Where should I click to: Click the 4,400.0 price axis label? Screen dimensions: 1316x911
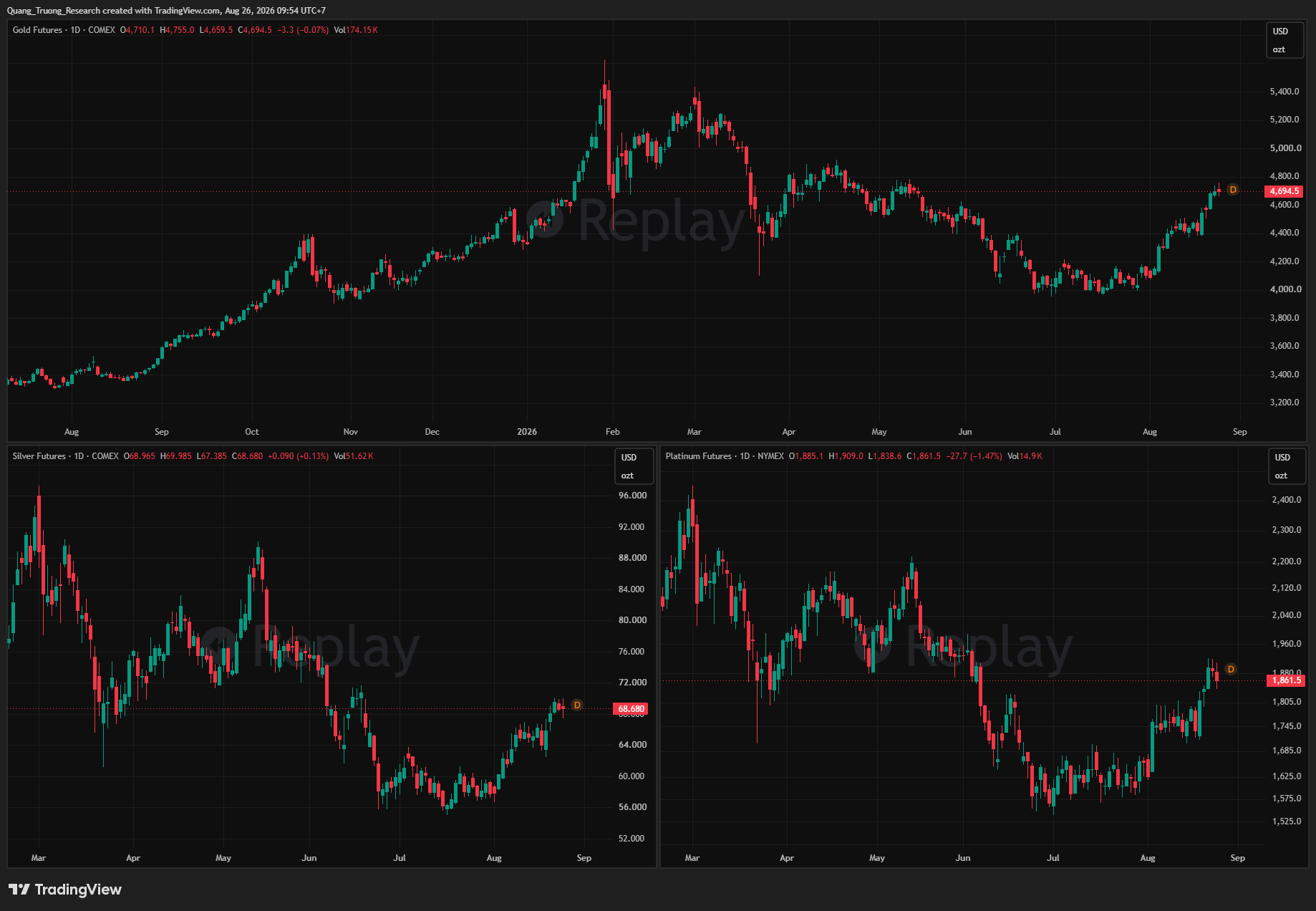click(x=1284, y=233)
